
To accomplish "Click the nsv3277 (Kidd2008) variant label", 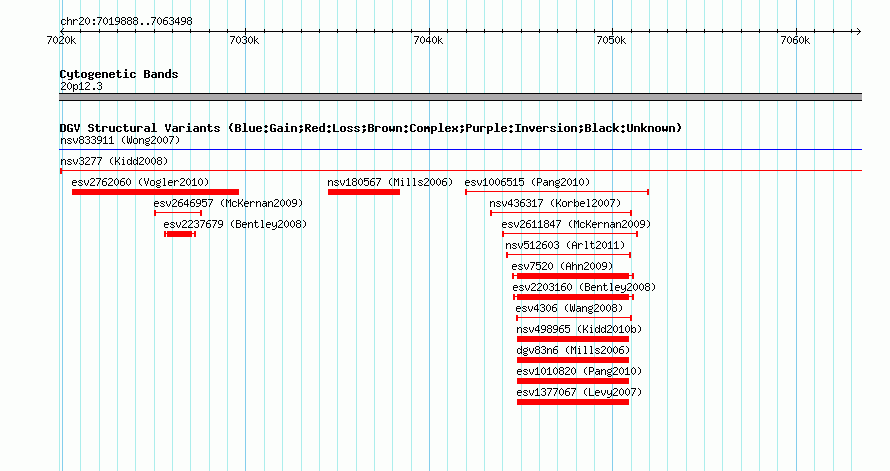I will (114, 161).
